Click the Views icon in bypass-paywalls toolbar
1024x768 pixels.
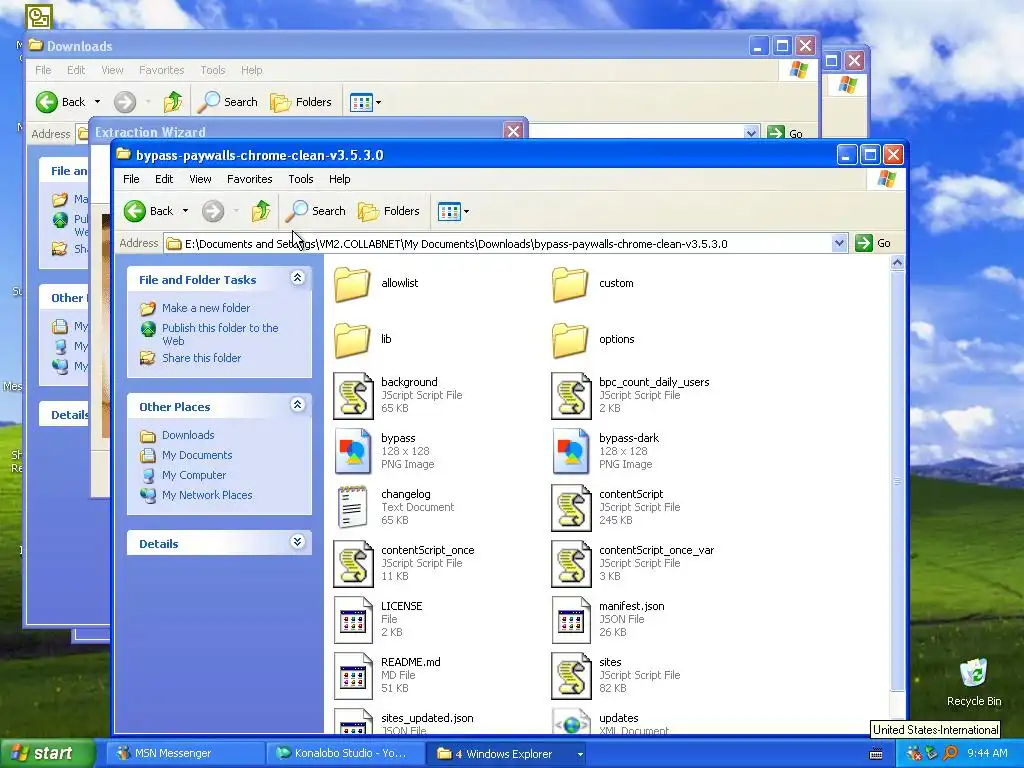coord(449,212)
